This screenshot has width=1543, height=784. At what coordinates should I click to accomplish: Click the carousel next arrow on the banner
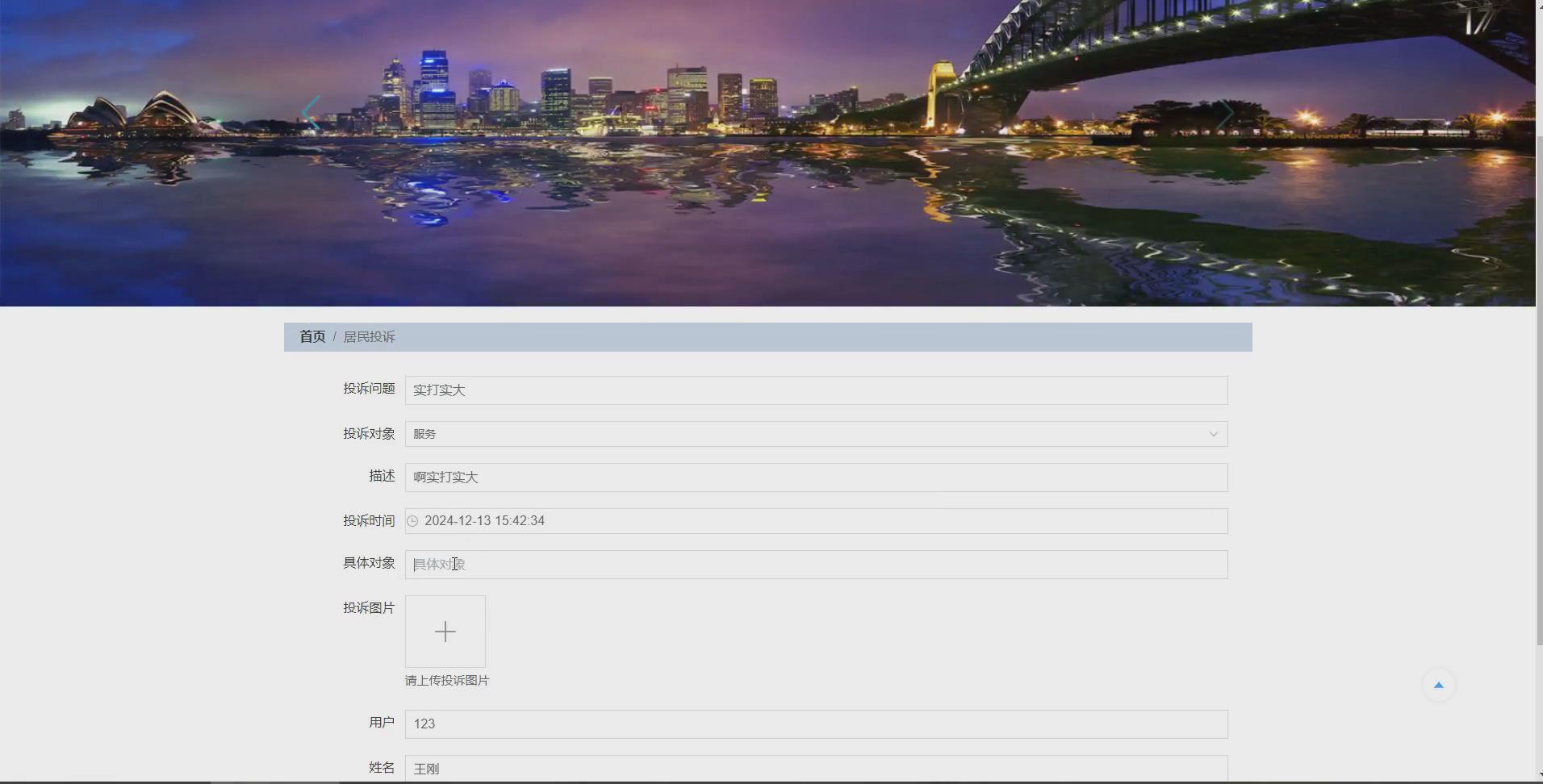click(1226, 113)
